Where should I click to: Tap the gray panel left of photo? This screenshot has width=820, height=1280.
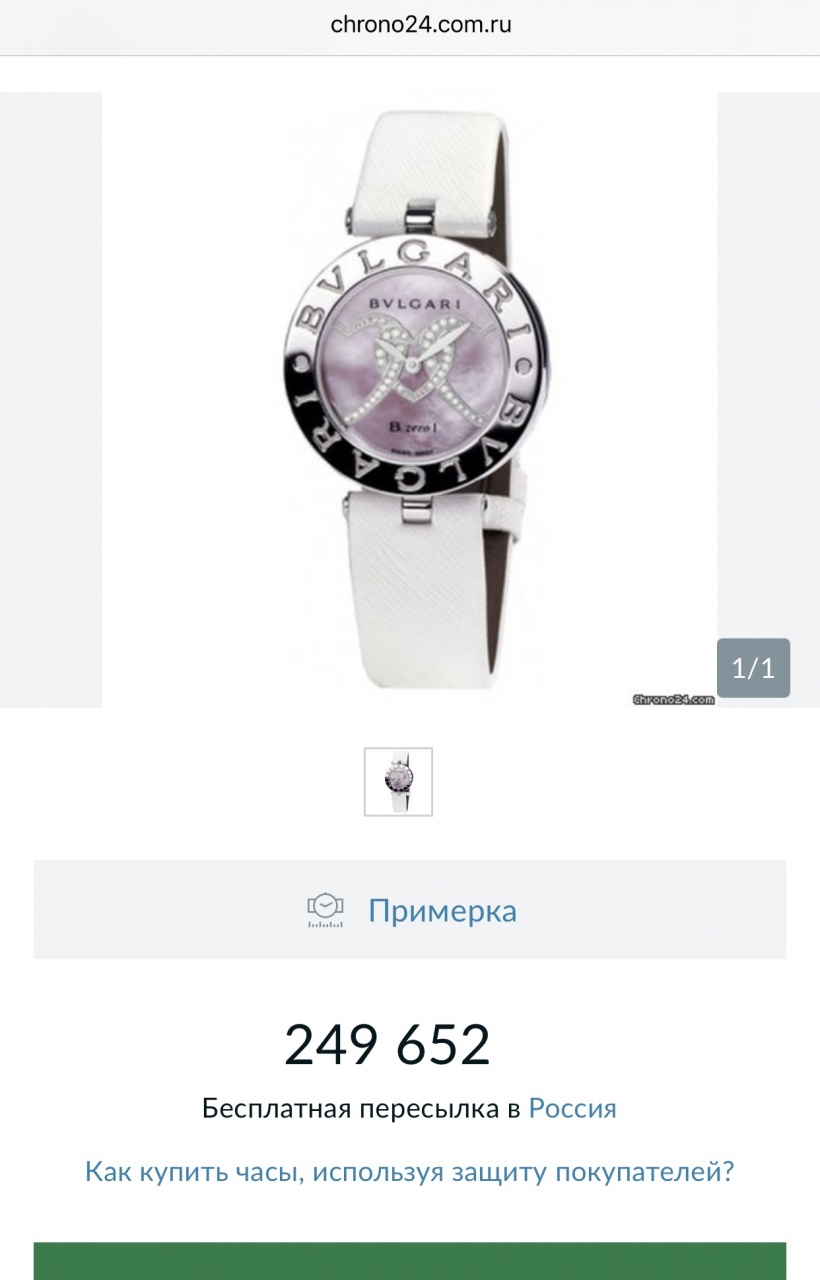(x=51, y=400)
